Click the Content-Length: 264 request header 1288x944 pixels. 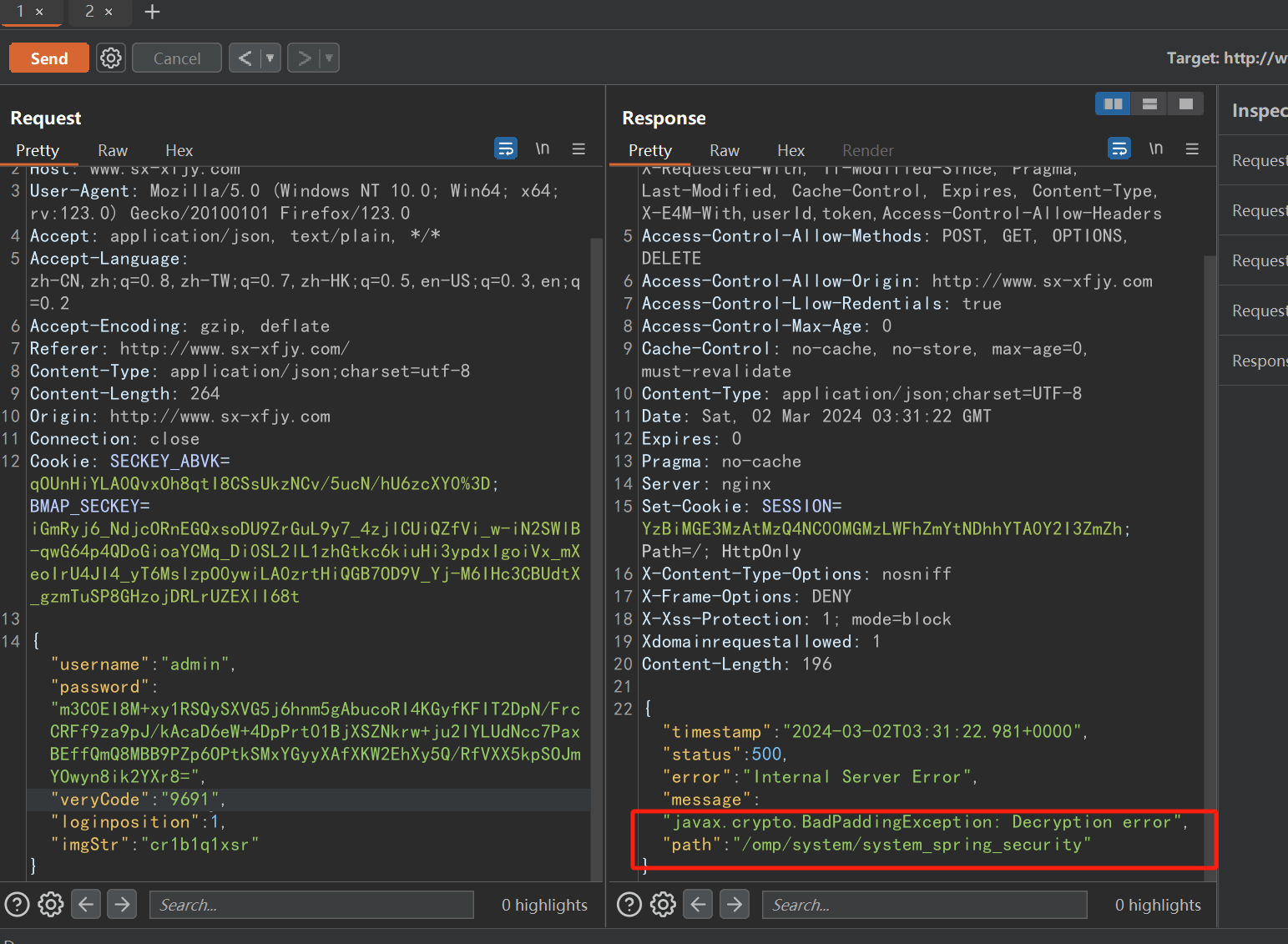pyautogui.click(x=125, y=394)
